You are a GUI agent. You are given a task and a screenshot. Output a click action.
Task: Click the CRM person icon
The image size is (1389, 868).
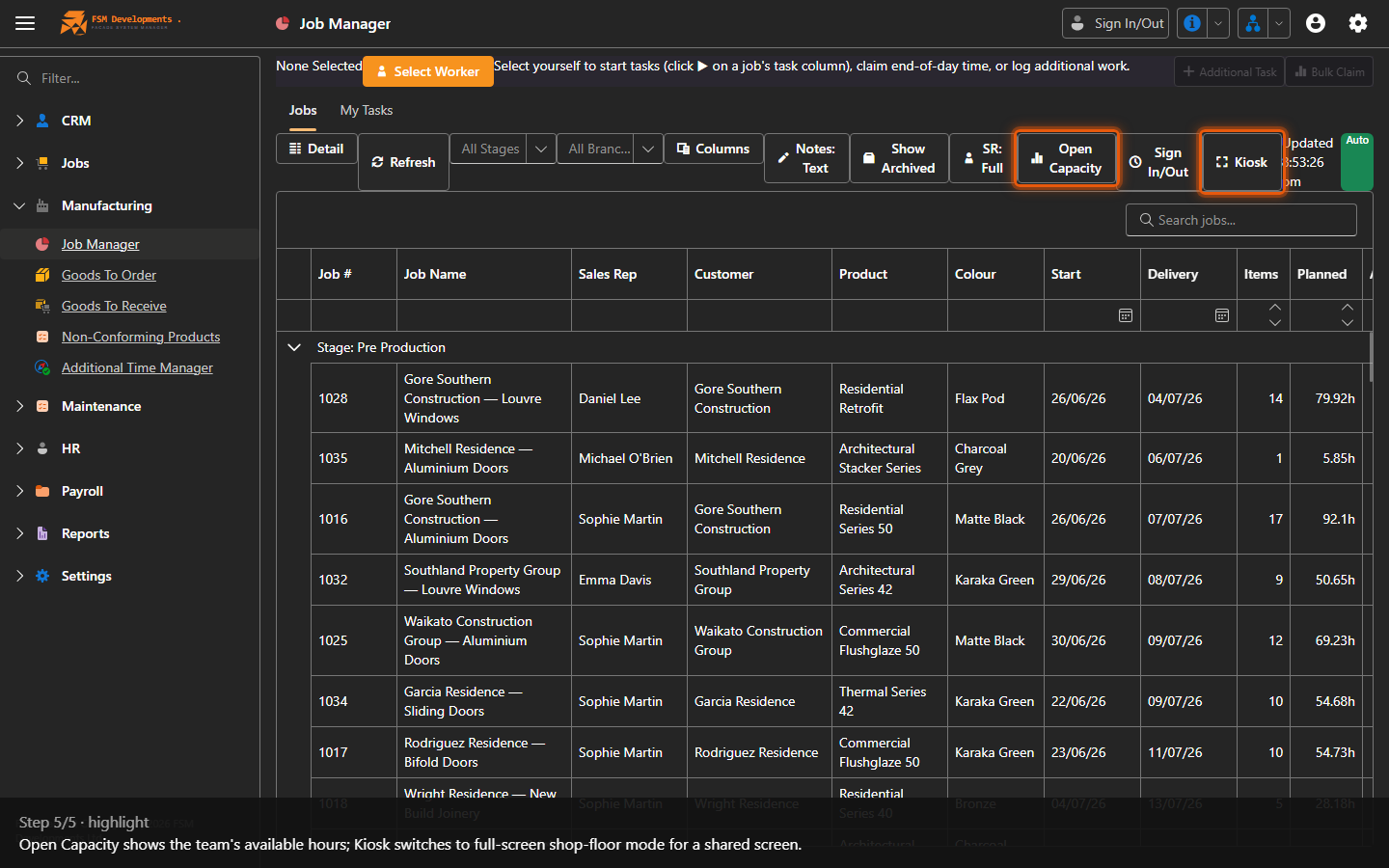pos(42,121)
